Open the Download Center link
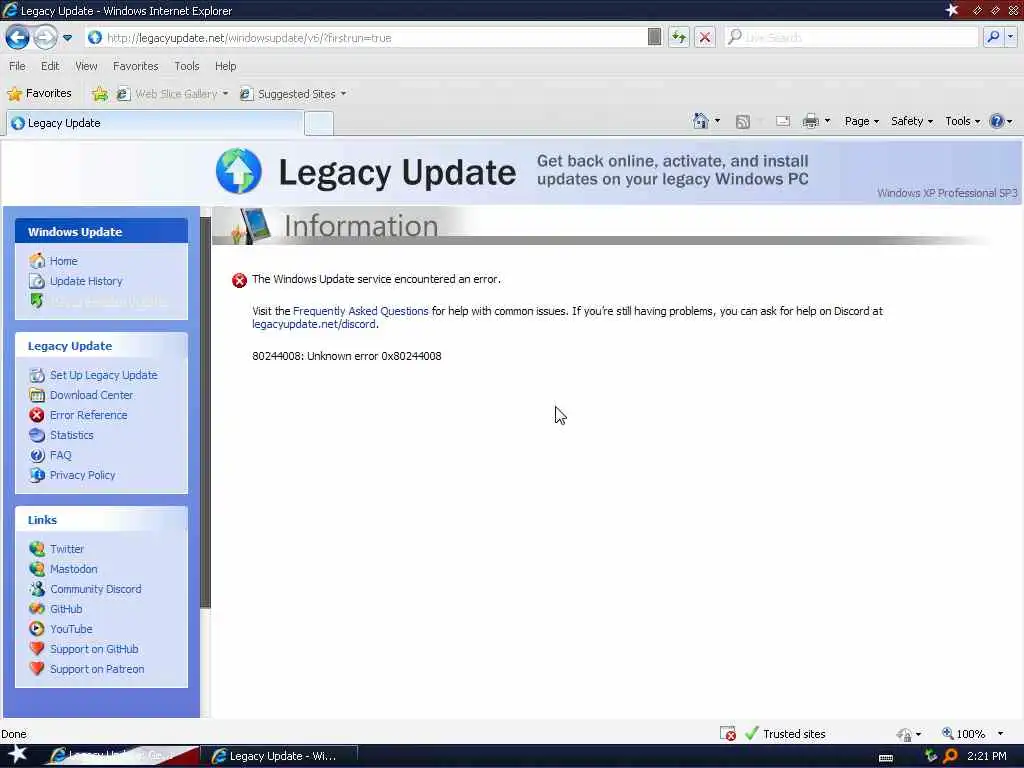 point(91,395)
